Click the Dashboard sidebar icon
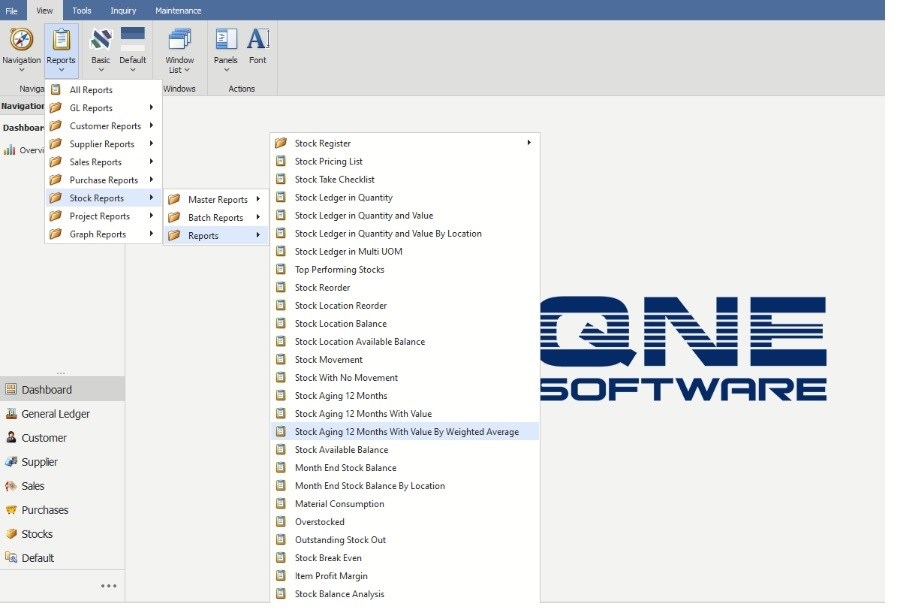The width and height of the screenshot is (898, 610). coord(11,389)
